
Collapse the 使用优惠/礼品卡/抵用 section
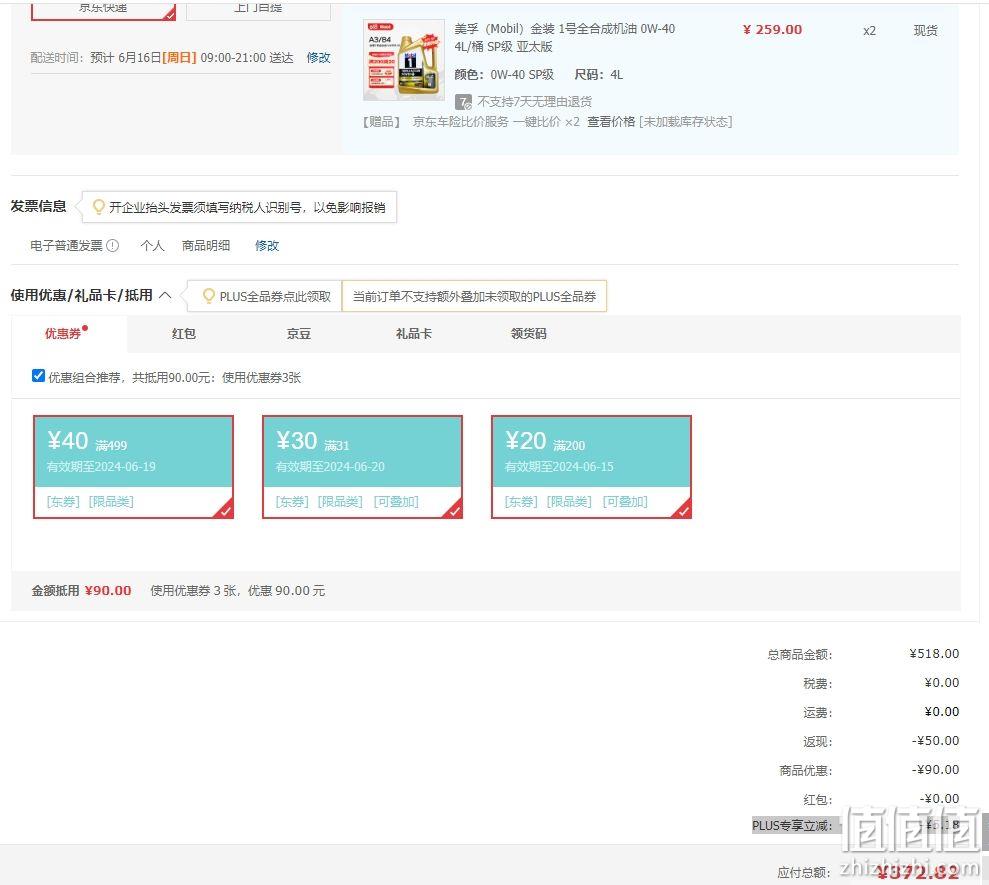(x=165, y=295)
